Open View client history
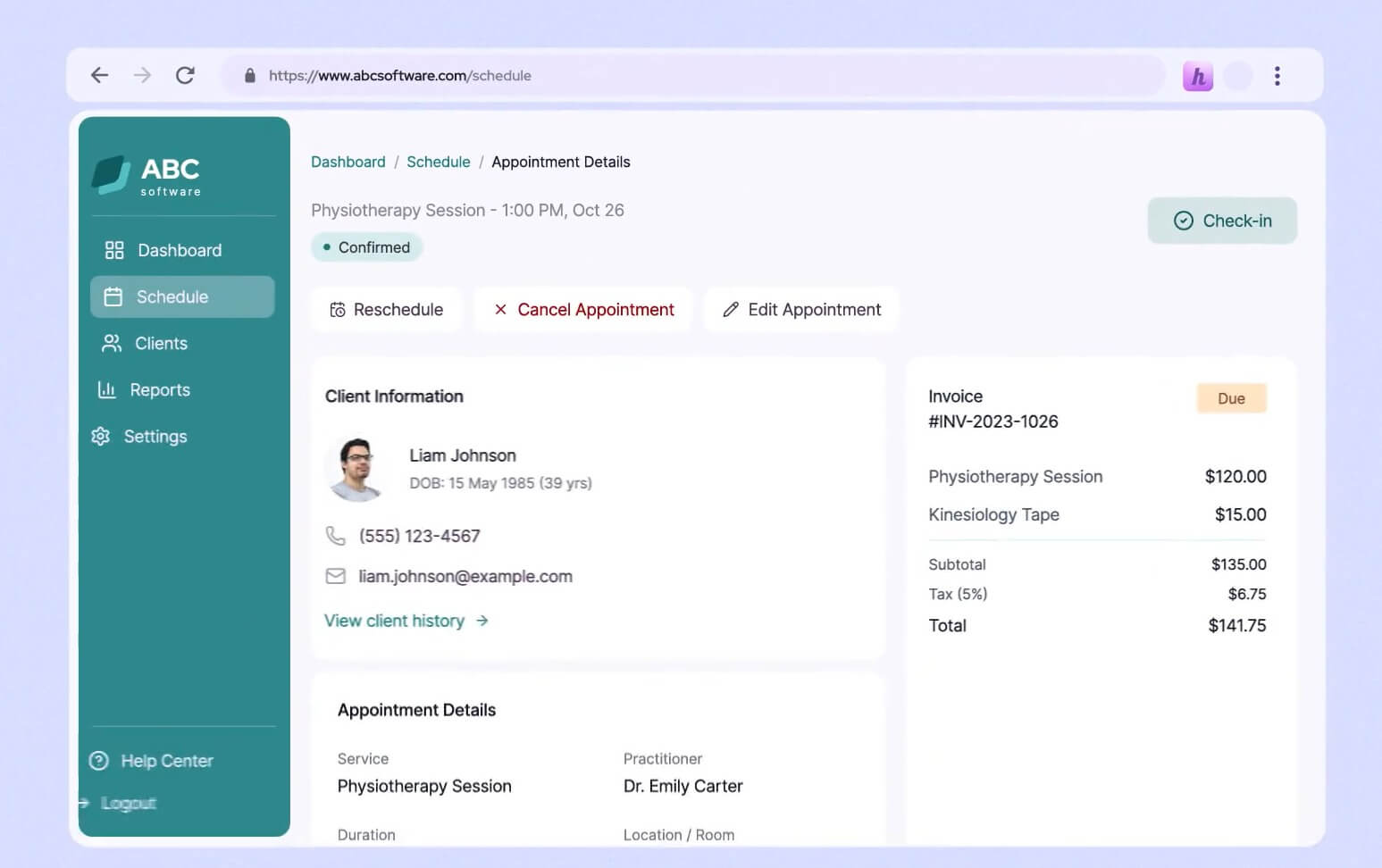 coord(395,620)
